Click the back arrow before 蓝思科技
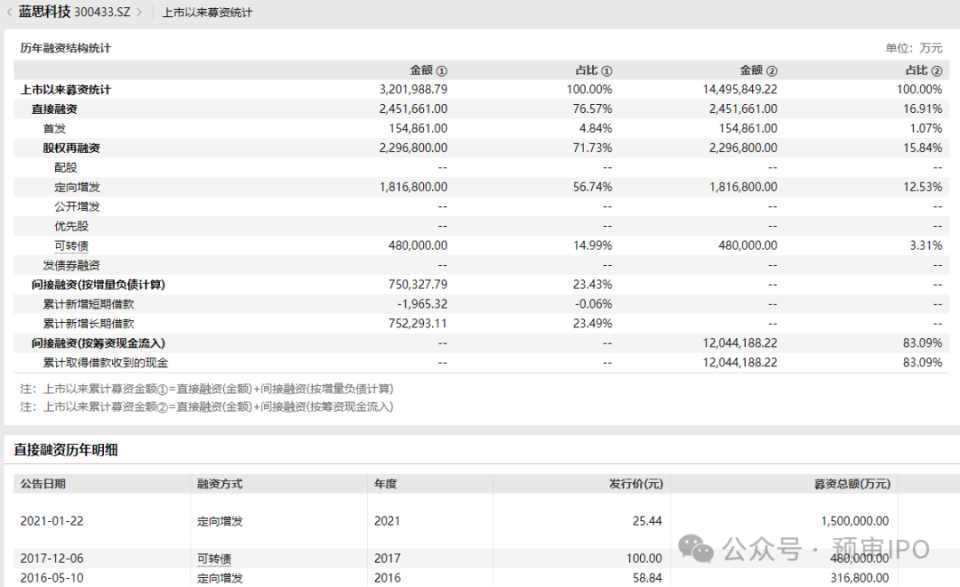960x587 pixels. 9,12
